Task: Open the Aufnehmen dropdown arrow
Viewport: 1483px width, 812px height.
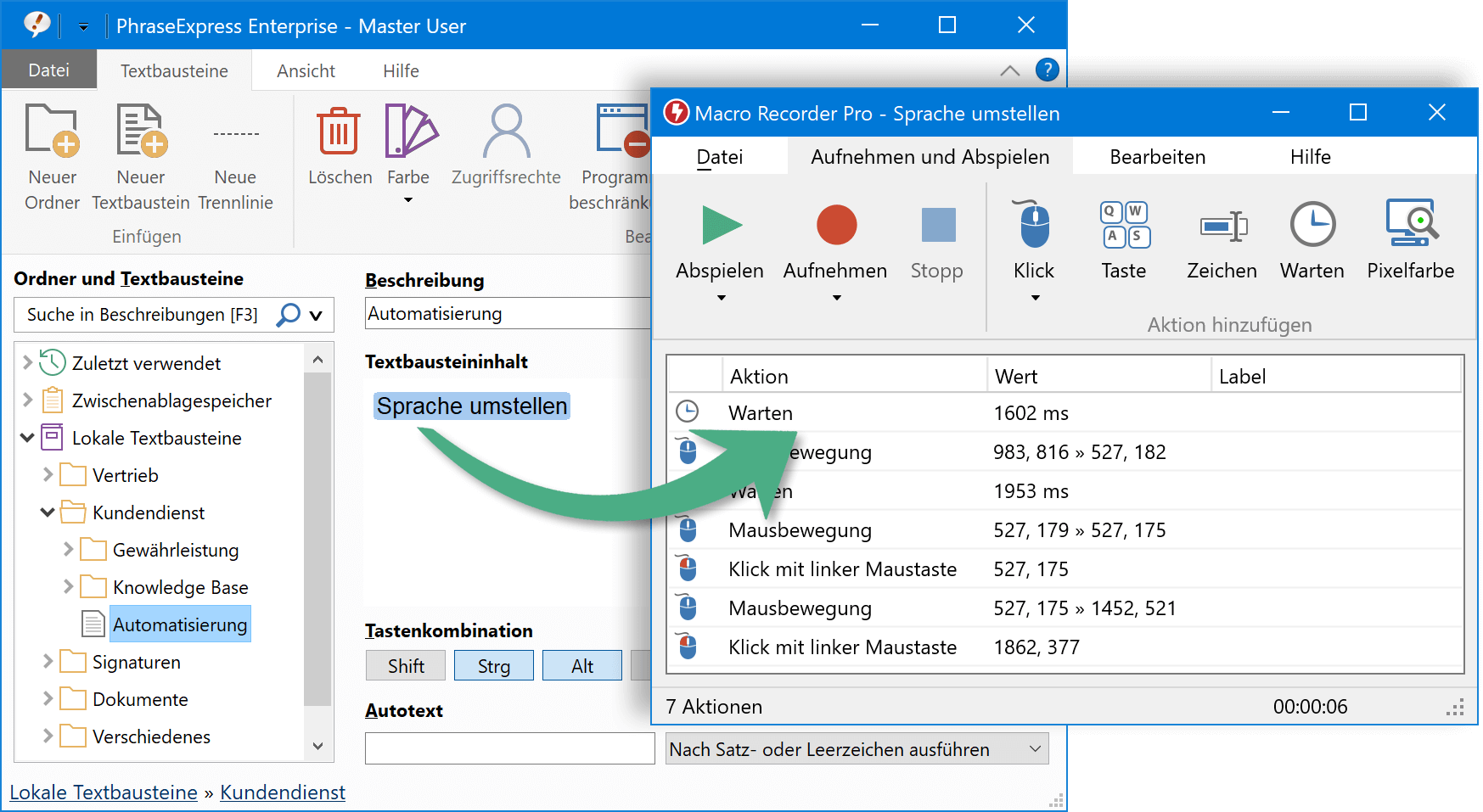Action: click(x=837, y=298)
